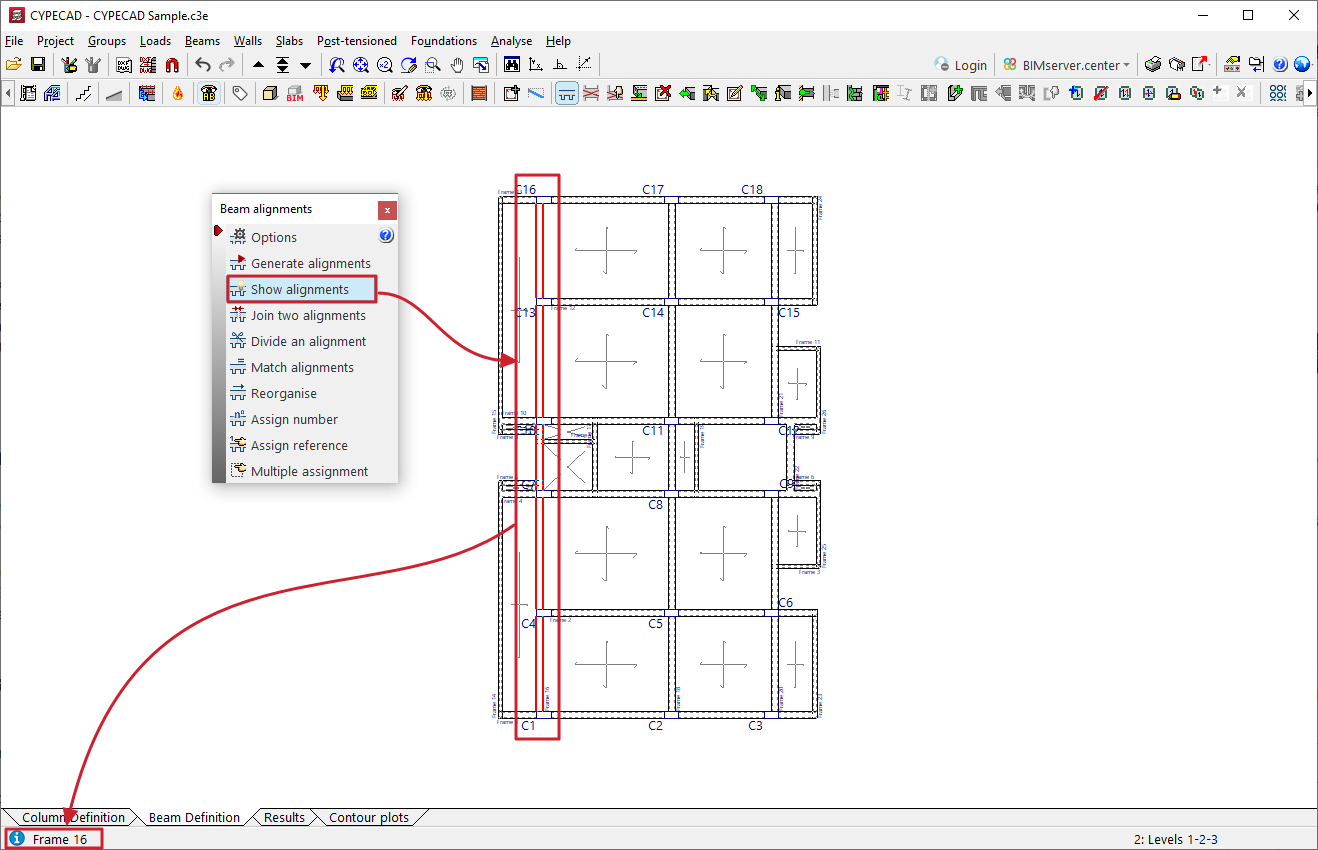Switch to the Contour plots tab

tap(368, 817)
